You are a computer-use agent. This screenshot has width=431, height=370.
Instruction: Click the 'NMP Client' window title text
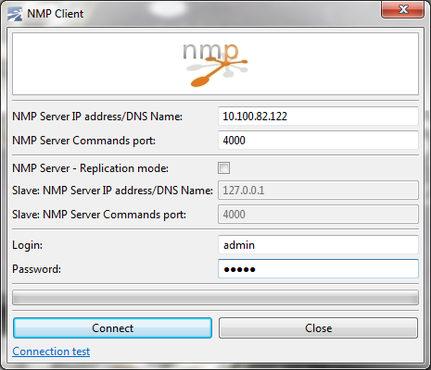click(x=55, y=14)
